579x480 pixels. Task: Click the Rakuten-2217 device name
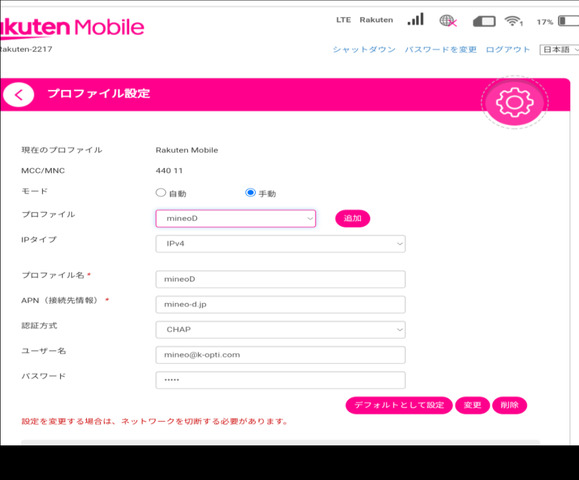coord(26,49)
